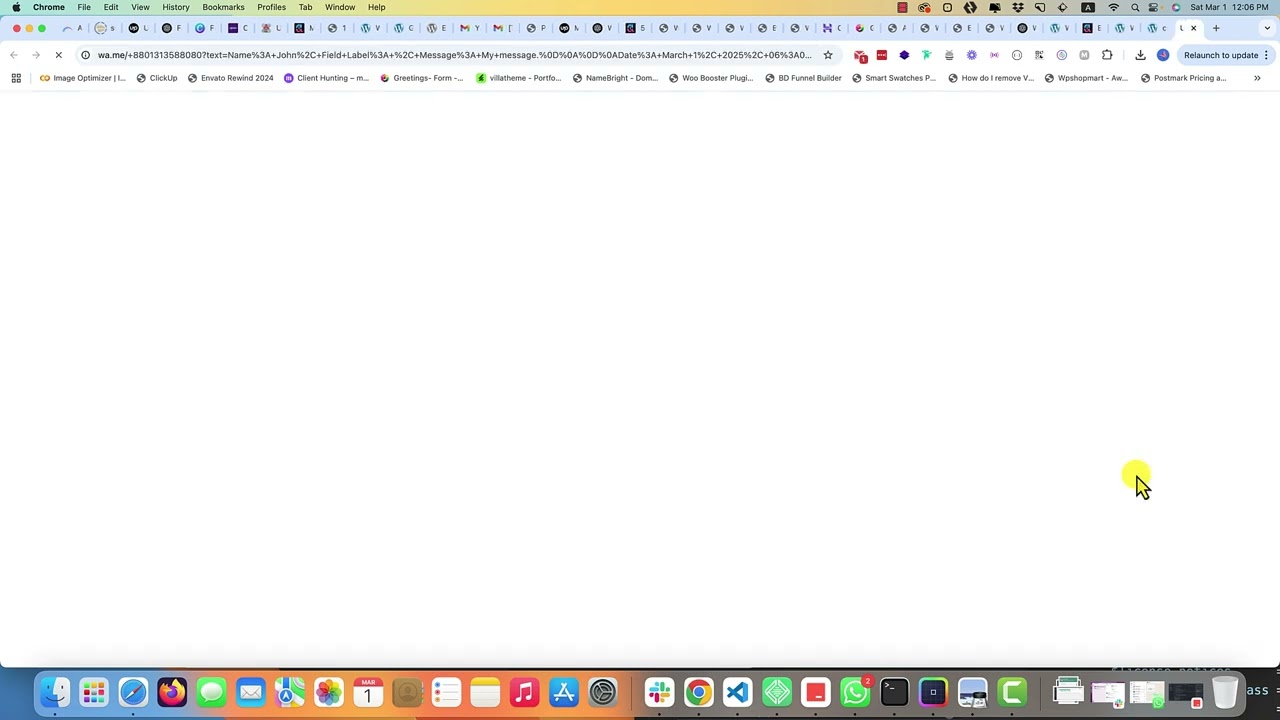
Task: Open Visual Studio Code from the Dock
Action: pyautogui.click(x=737, y=692)
